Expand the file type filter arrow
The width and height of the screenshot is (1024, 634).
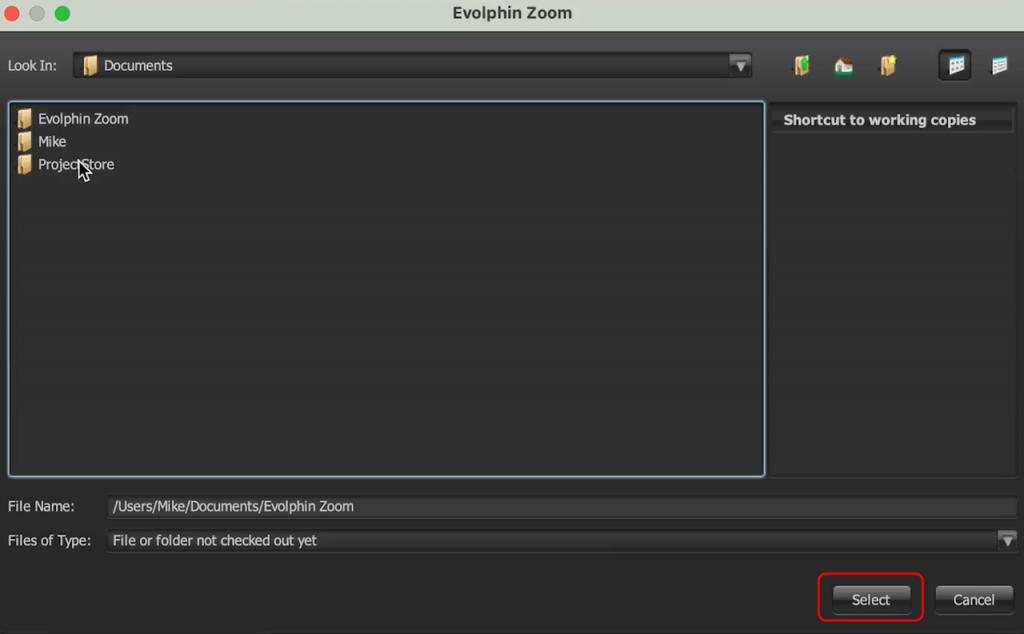(1007, 540)
